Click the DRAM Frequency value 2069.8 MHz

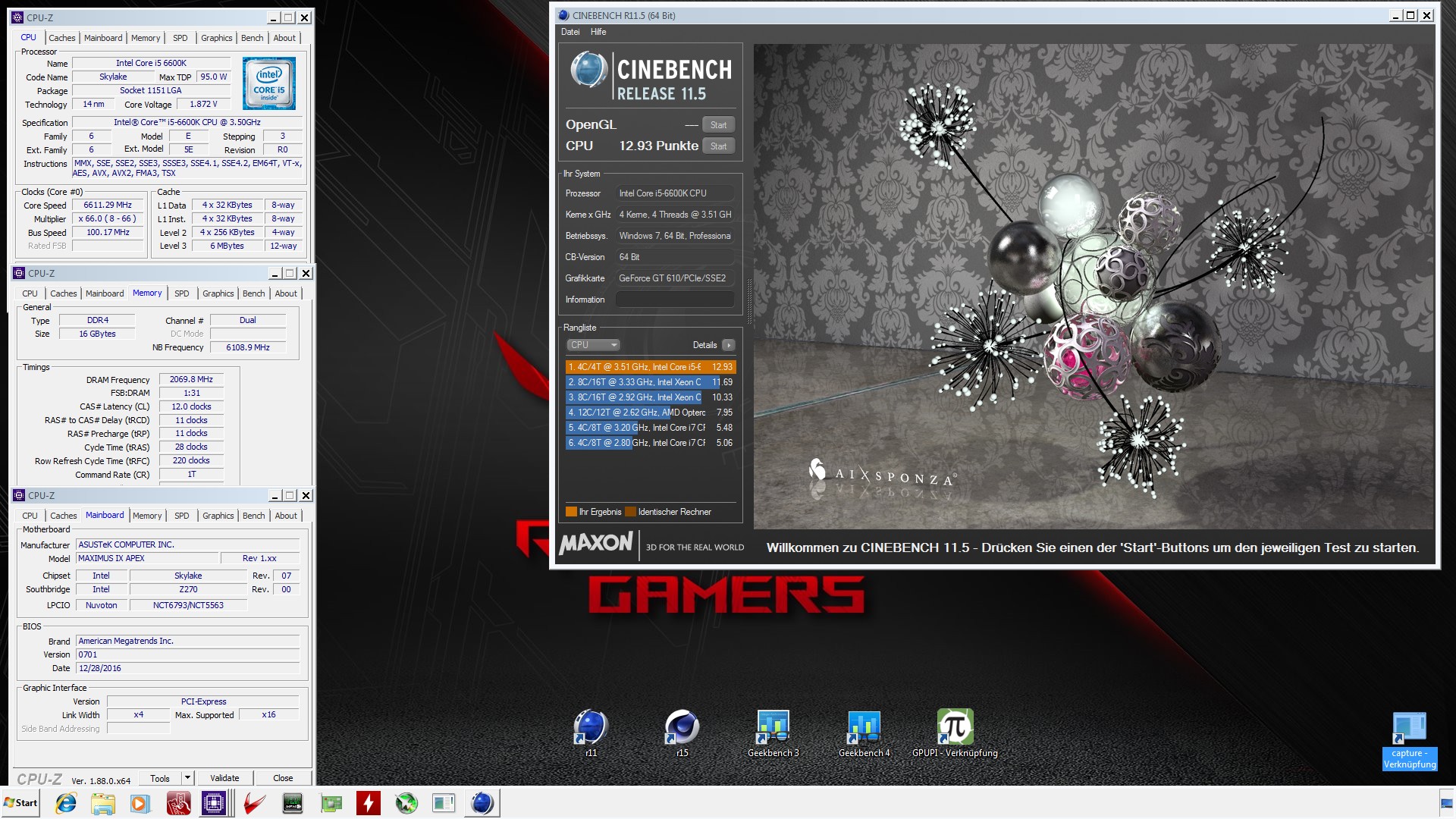click(191, 379)
